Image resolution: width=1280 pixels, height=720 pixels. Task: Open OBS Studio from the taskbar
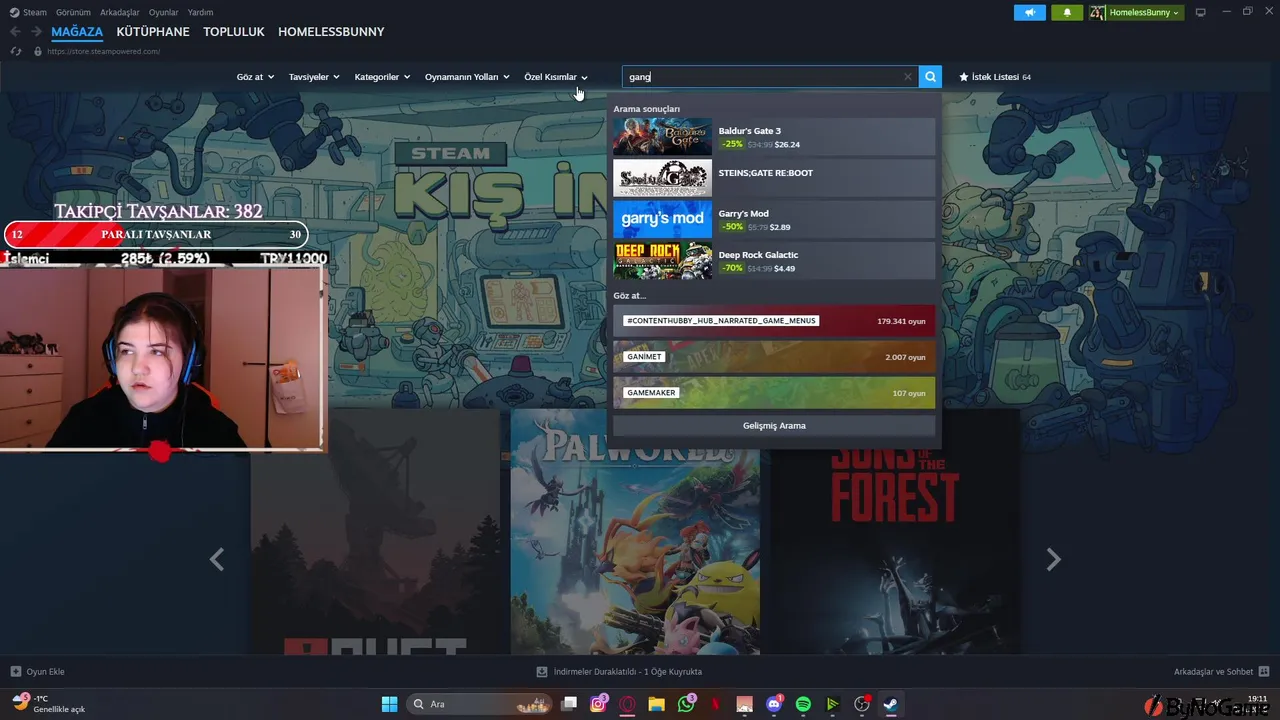click(x=862, y=704)
